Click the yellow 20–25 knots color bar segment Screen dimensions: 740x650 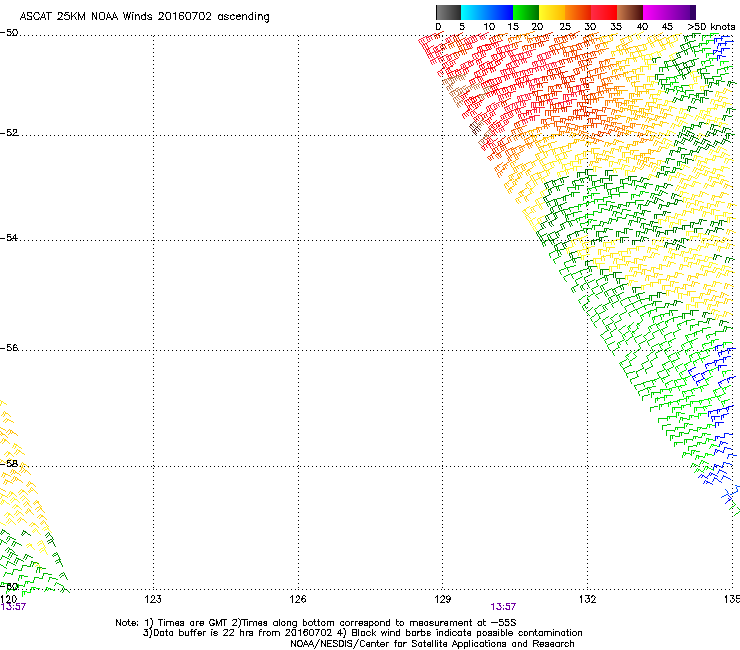coord(552,12)
